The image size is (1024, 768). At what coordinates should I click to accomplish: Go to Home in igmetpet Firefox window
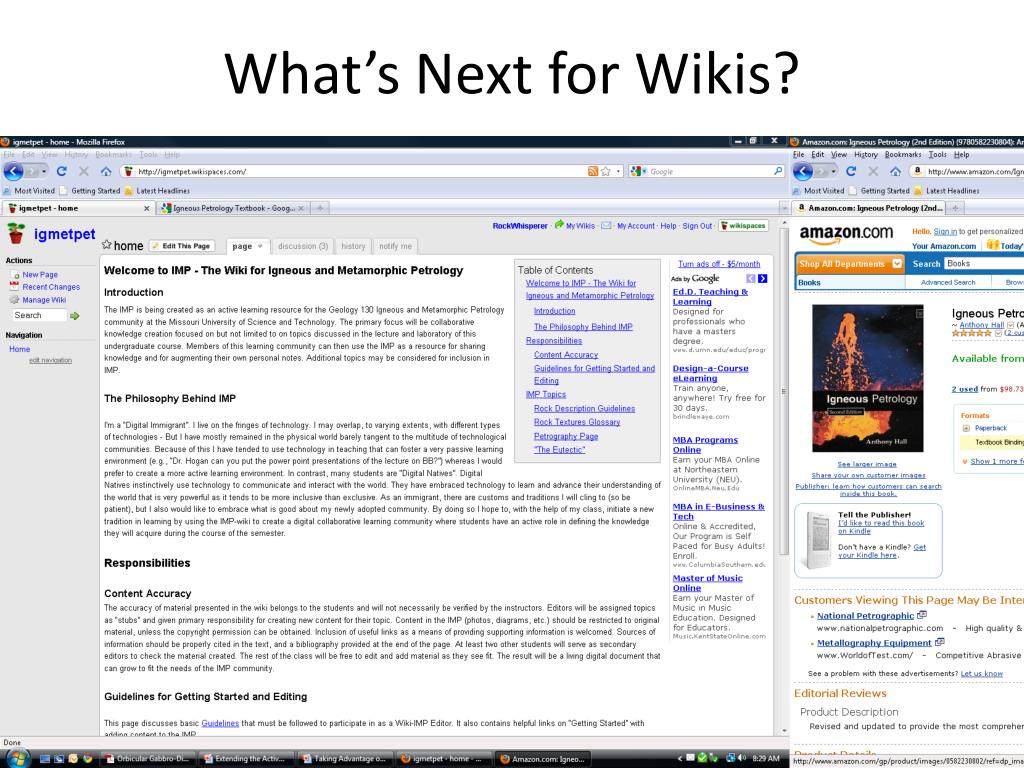click(106, 171)
